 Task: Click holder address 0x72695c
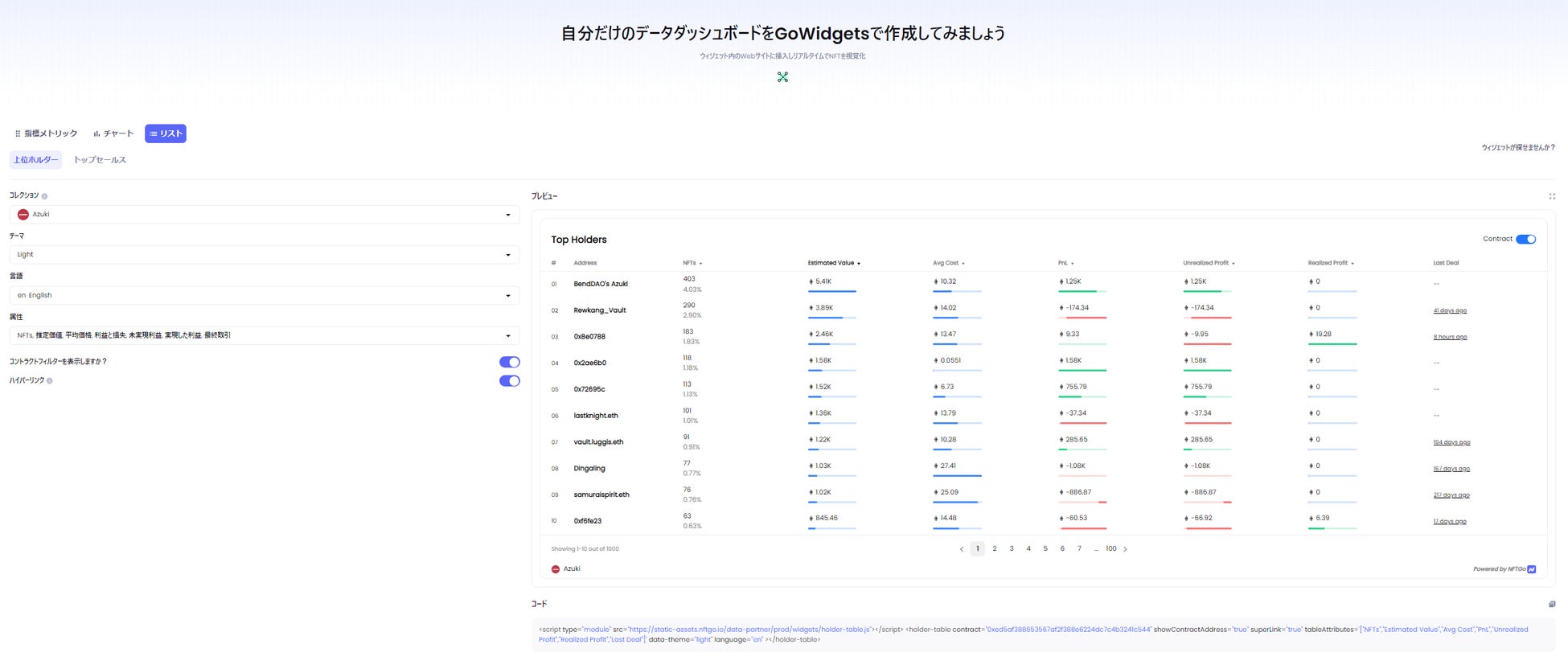[x=589, y=389]
